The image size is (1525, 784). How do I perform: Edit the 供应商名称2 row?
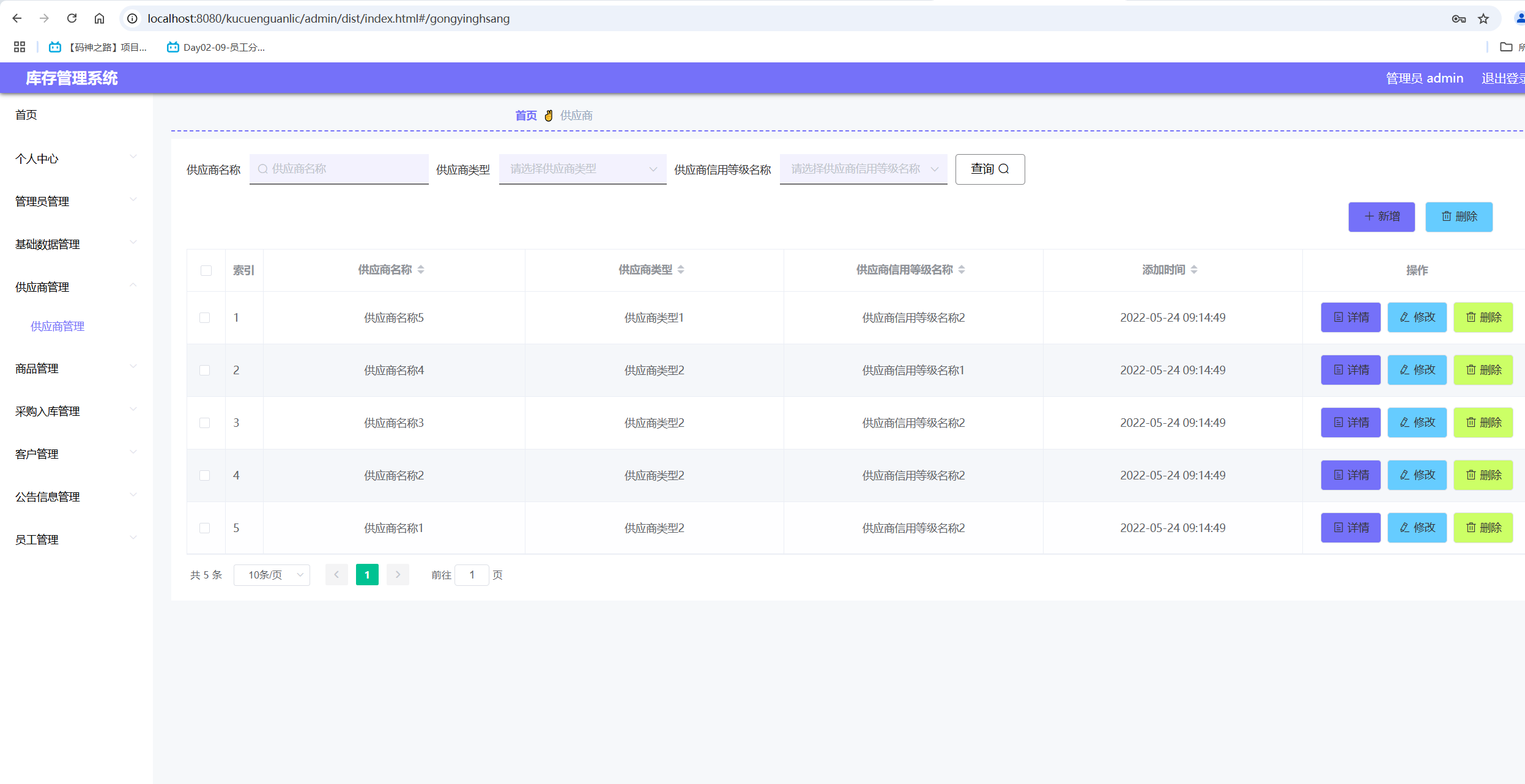click(x=1417, y=475)
